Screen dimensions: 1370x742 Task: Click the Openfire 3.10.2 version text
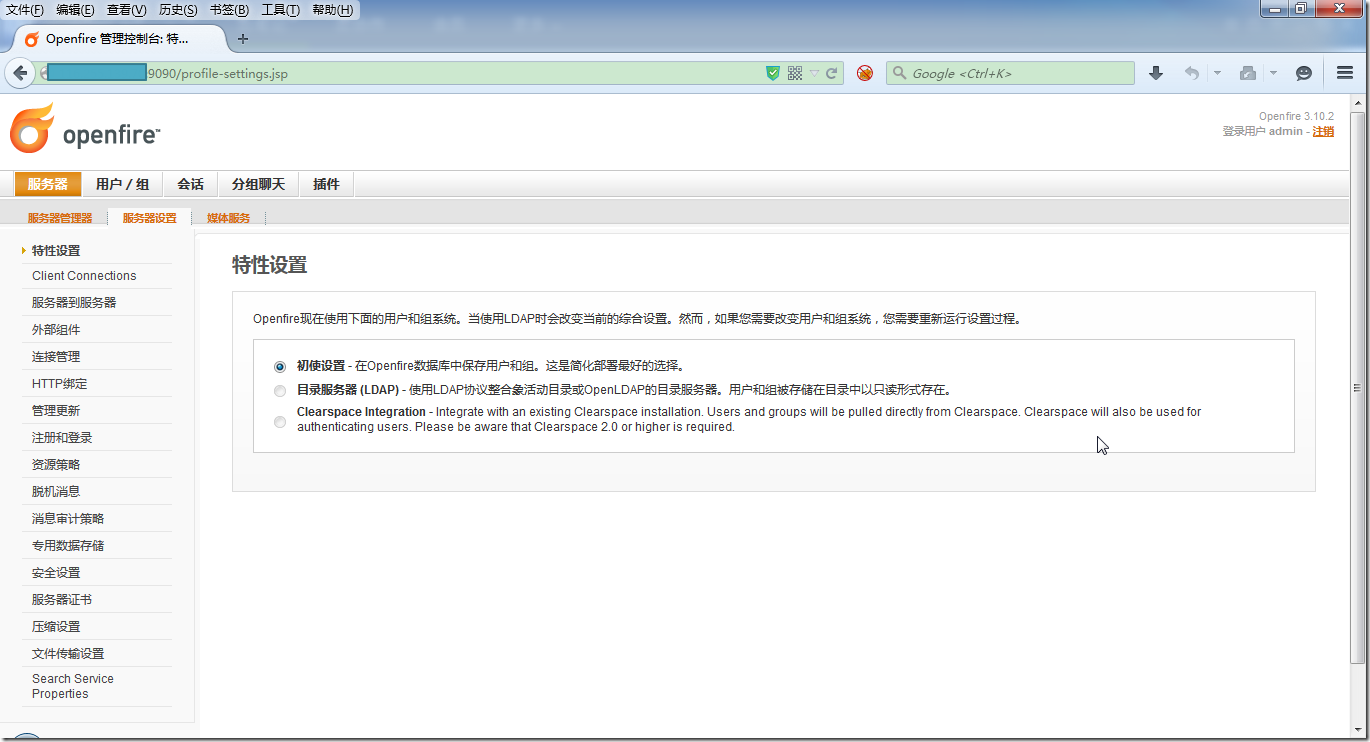(1296, 117)
